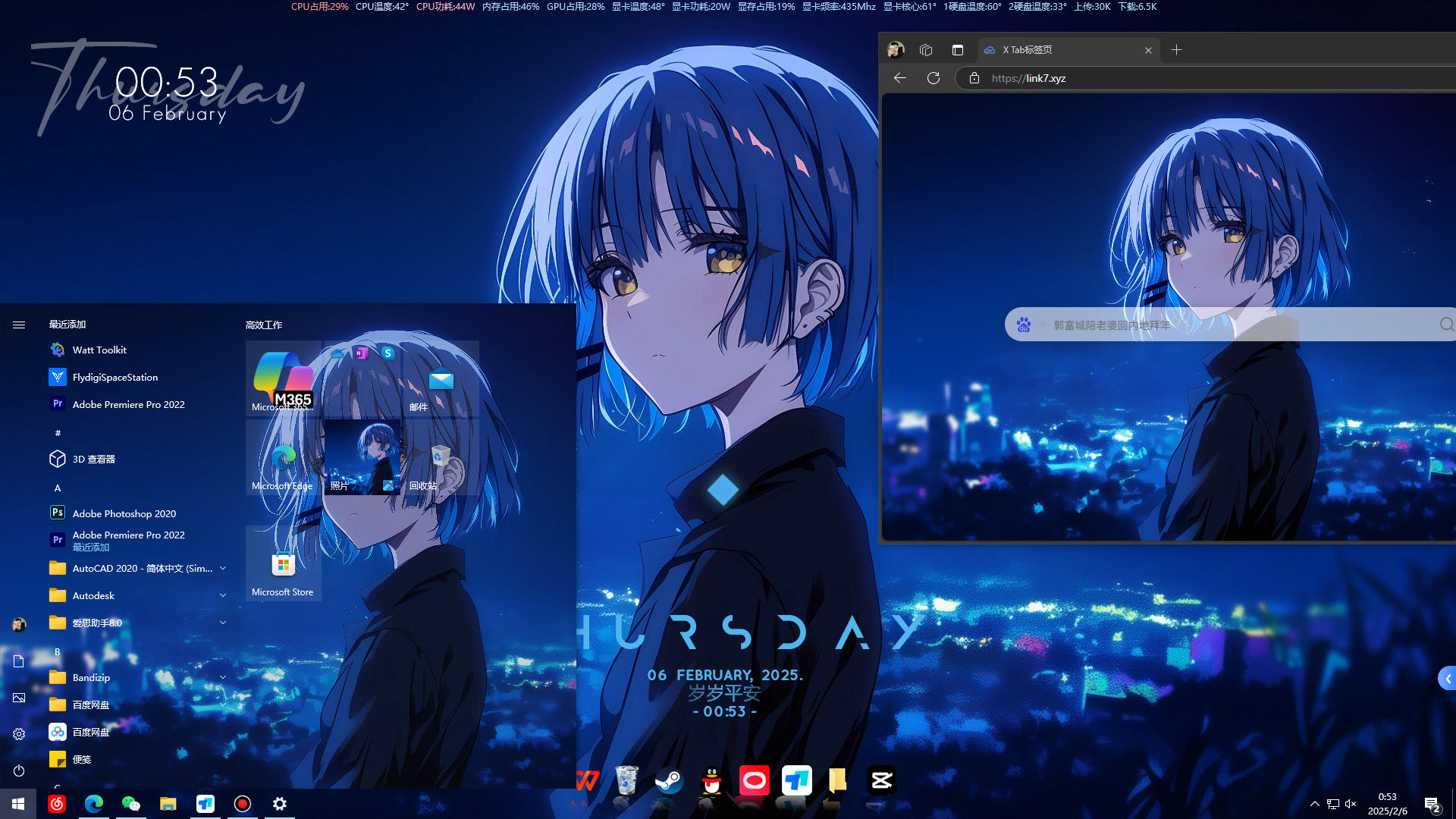Expand the 百度网盘 folder in Start menu
The image size is (1456, 819).
pos(223,704)
